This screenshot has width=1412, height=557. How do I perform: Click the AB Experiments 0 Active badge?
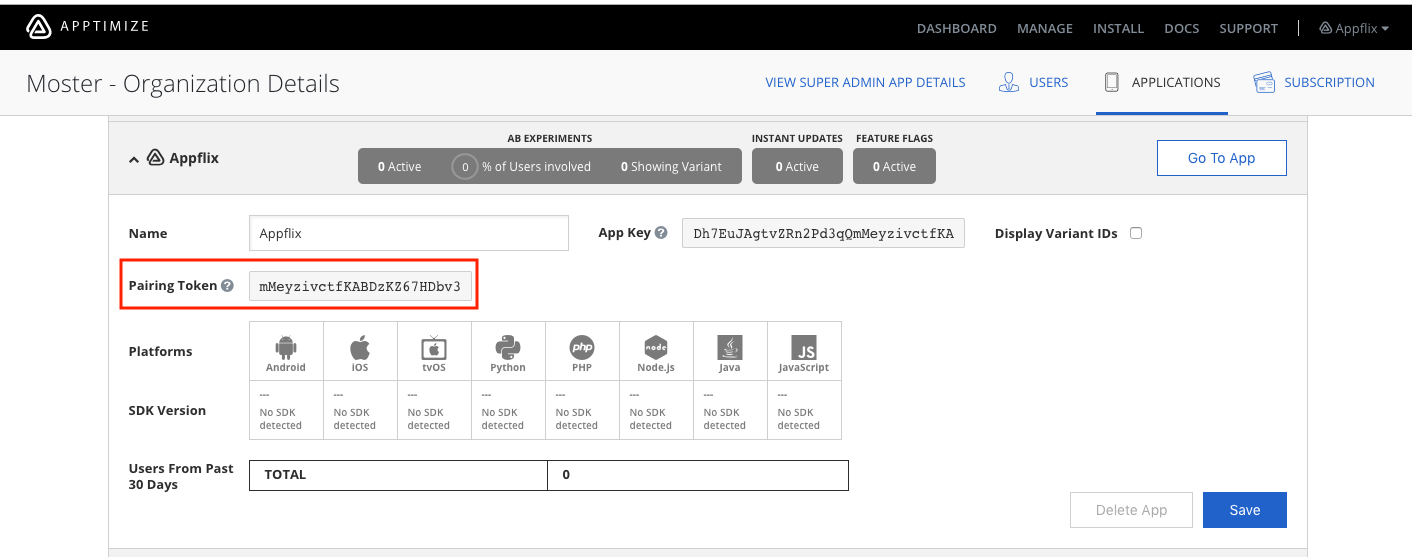tap(400, 167)
